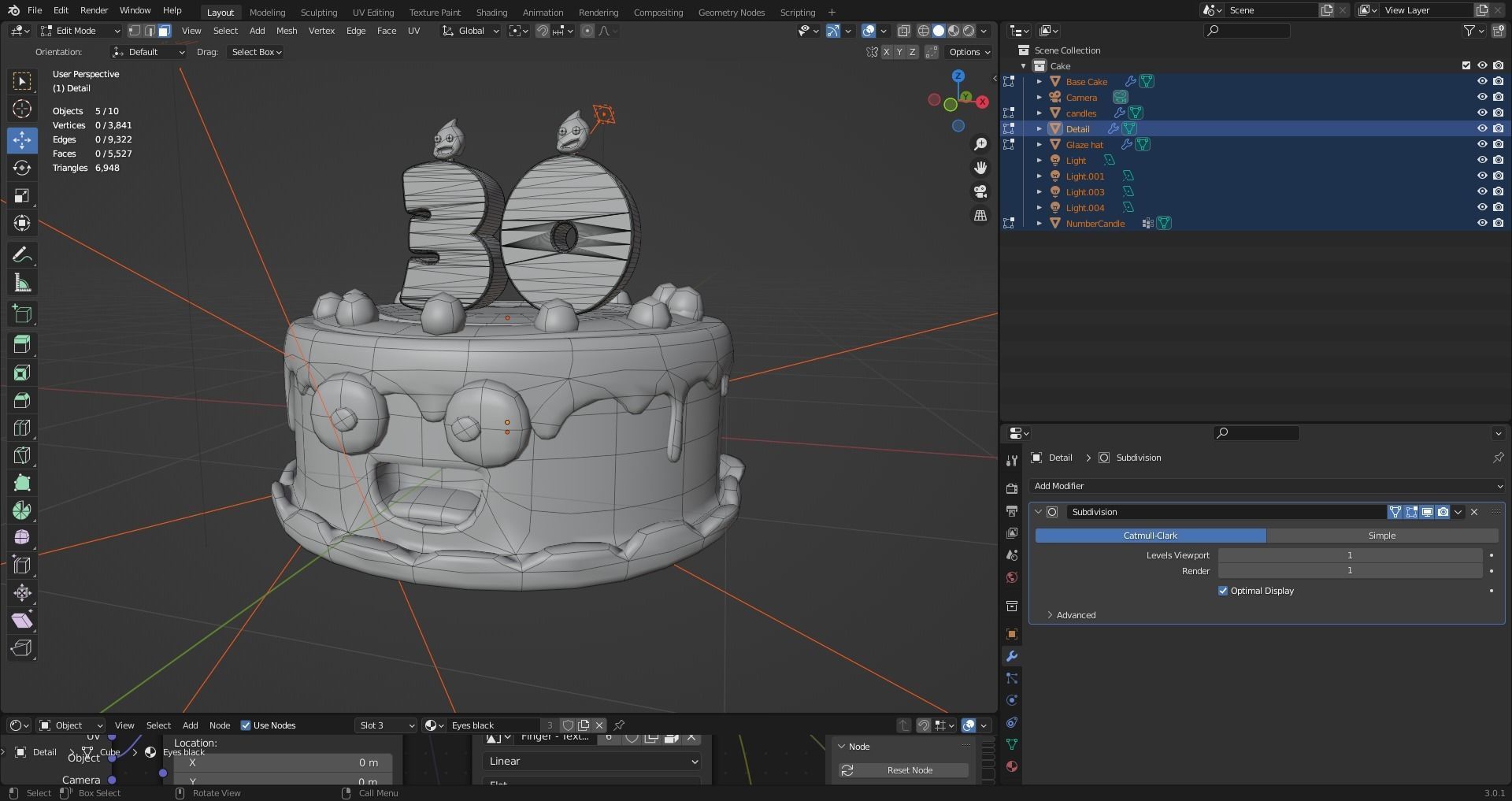Open the Edit Mode dropdown
1512x801 pixels.
coord(80,31)
